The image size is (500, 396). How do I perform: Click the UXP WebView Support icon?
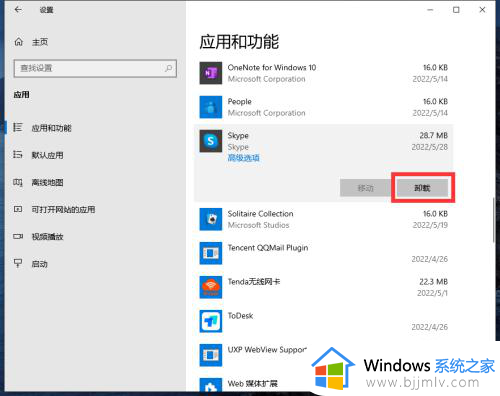click(211, 355)
